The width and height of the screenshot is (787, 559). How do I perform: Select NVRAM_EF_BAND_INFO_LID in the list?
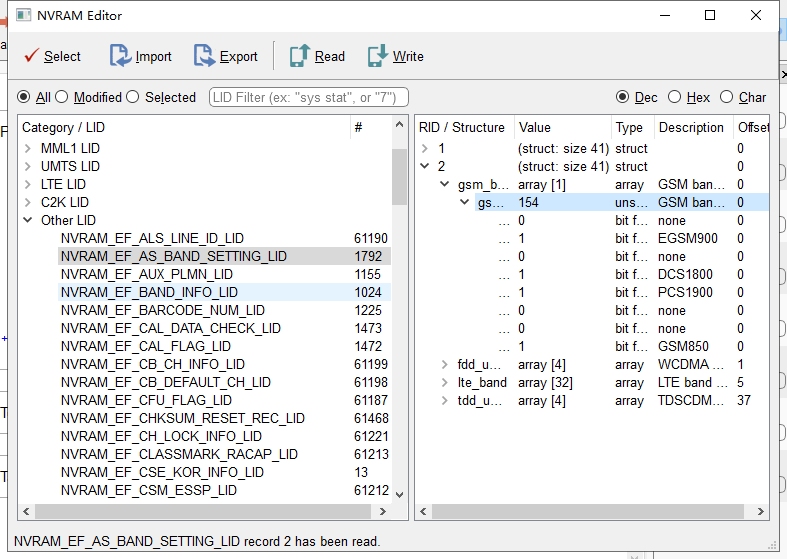[x=149, y=293]
